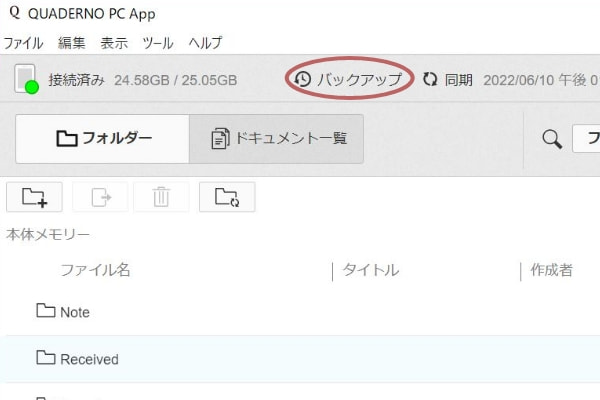Image resolution: width=600 pixels, height=400 pixels.
Task: Sort by the タイトル column header
Action: [x=370, y=270]
